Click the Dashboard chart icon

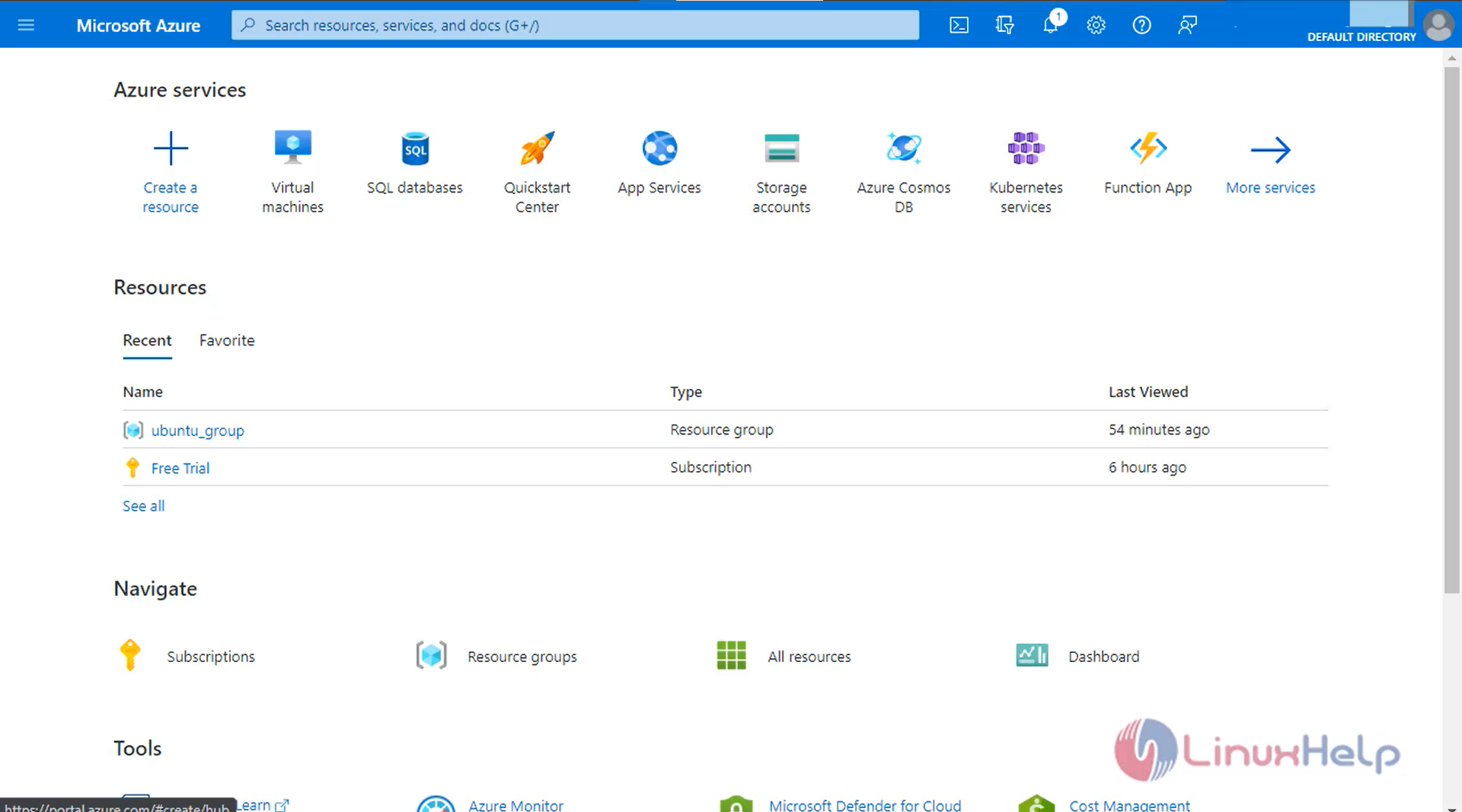point(1032,654)
